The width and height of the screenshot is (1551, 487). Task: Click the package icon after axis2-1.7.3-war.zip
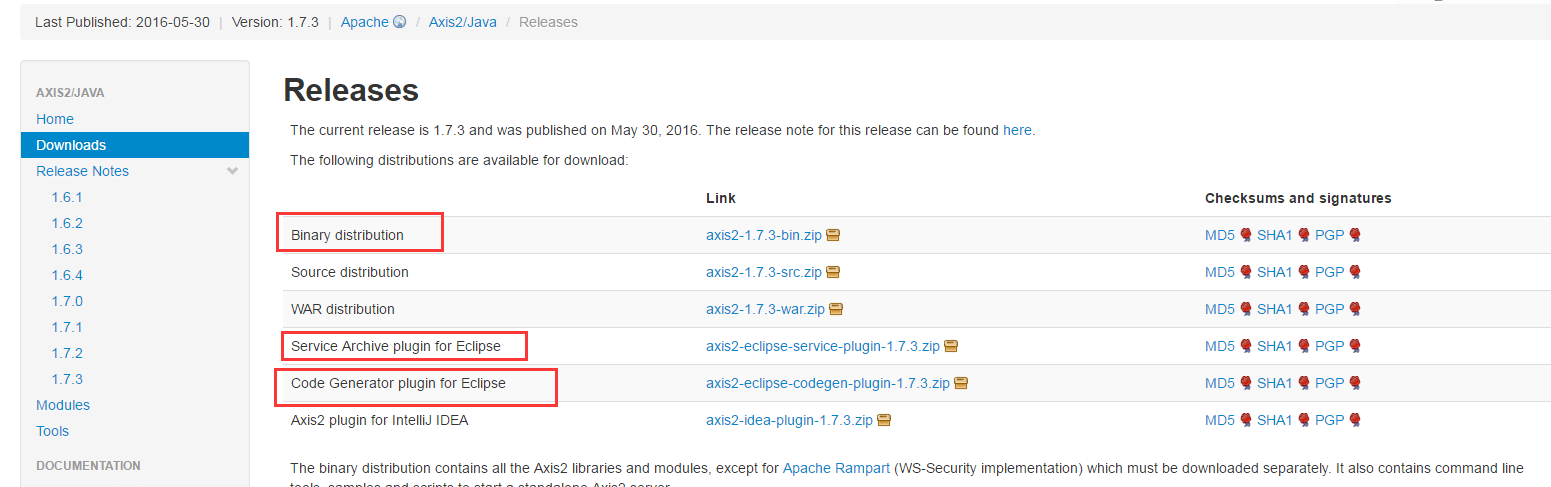coord(836,309)
